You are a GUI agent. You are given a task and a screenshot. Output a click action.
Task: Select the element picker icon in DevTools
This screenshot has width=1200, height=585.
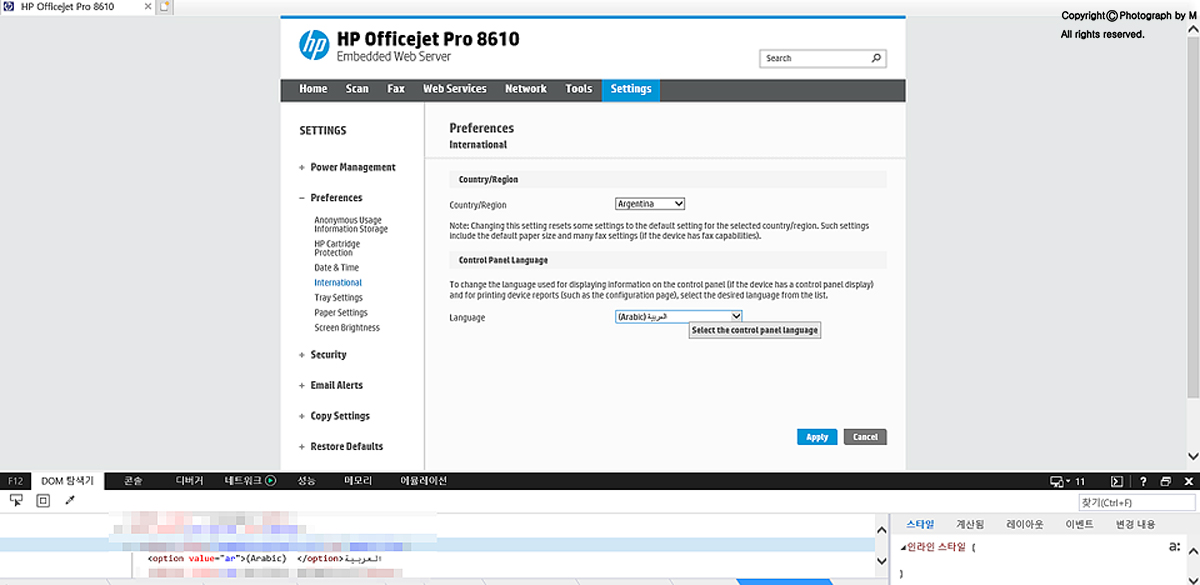coord(17,500)
